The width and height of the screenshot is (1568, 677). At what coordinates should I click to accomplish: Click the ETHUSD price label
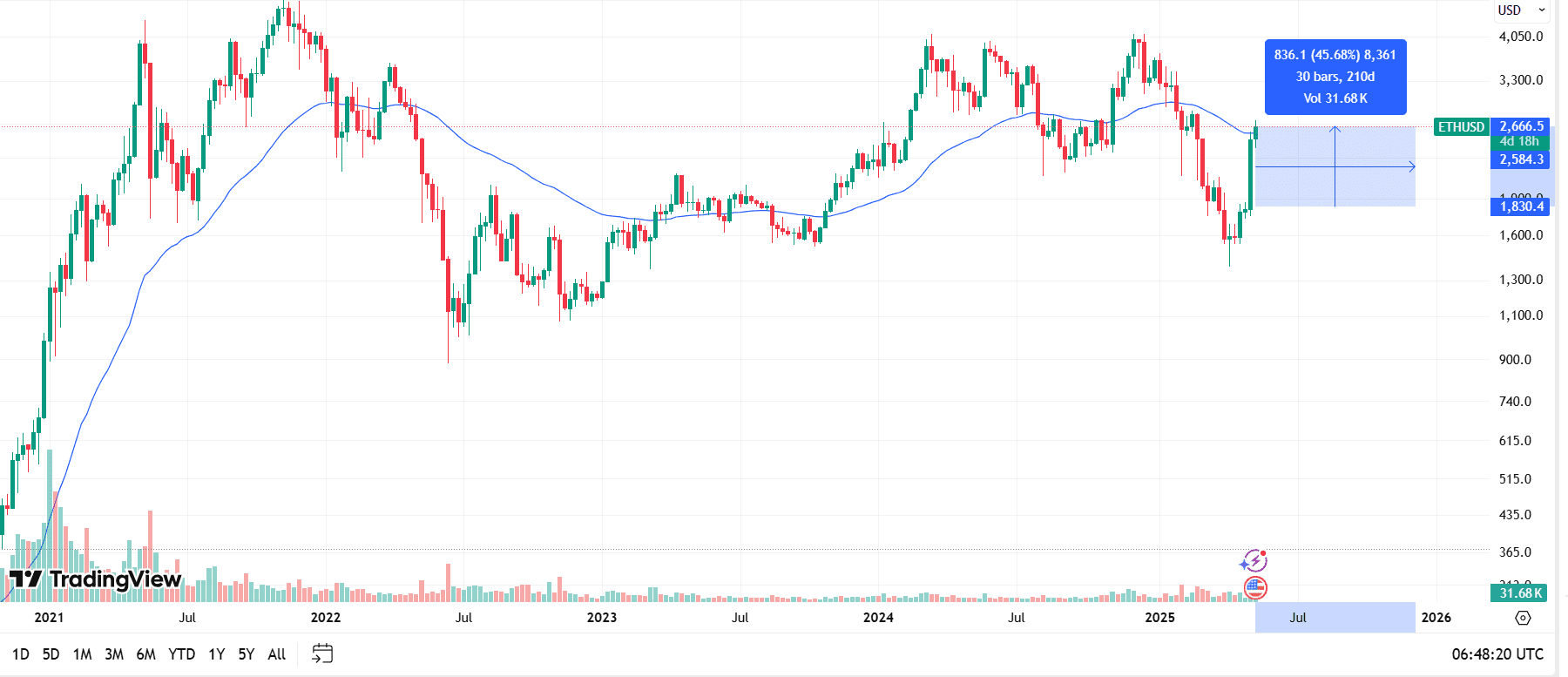point(1461,127)
